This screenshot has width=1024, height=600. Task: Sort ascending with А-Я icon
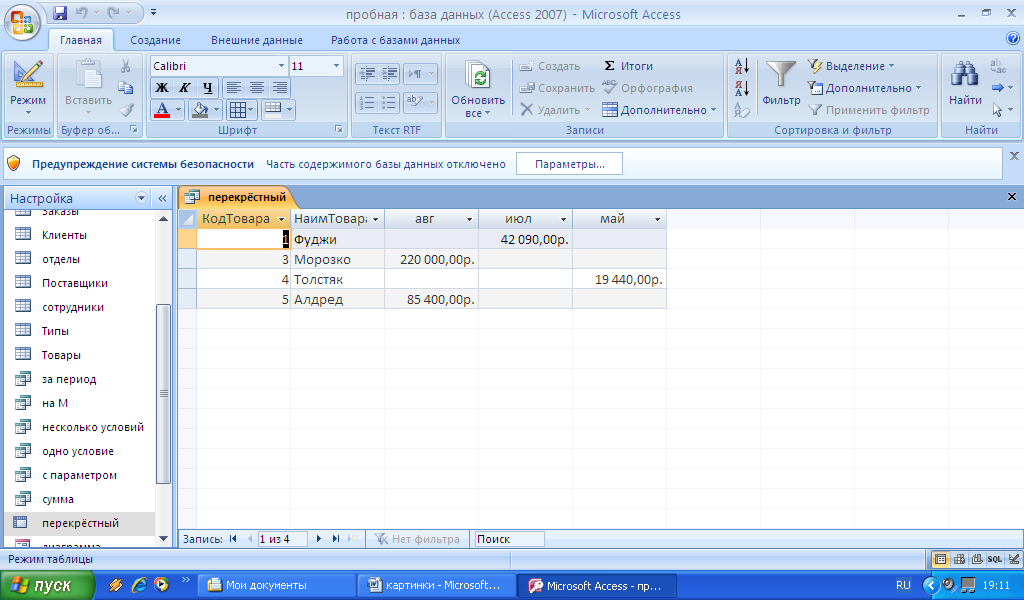click(x=742, y=66)
